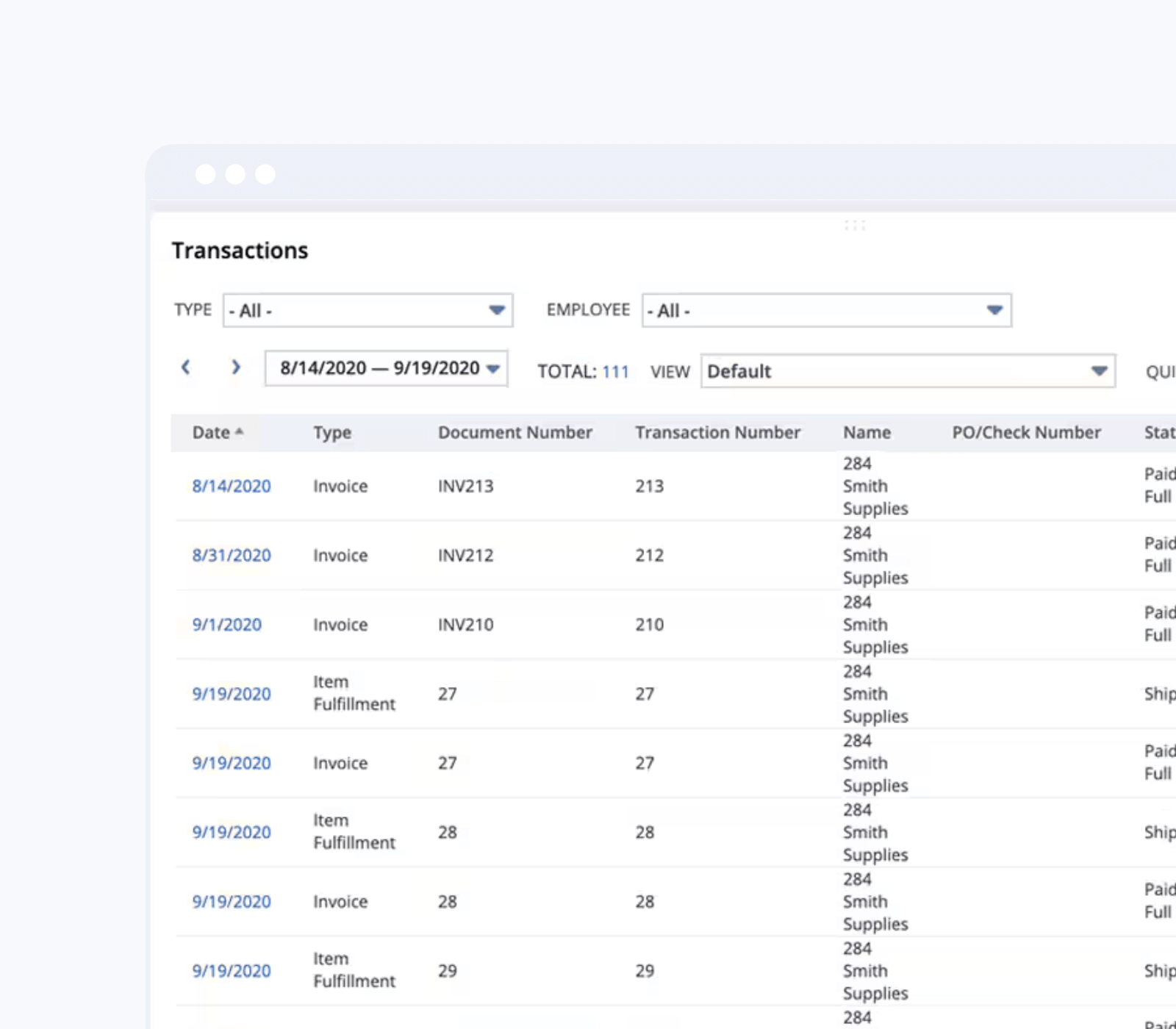Open the VIEW Default dropdown
The image size is (1176, 1029).
coord(908,370)
